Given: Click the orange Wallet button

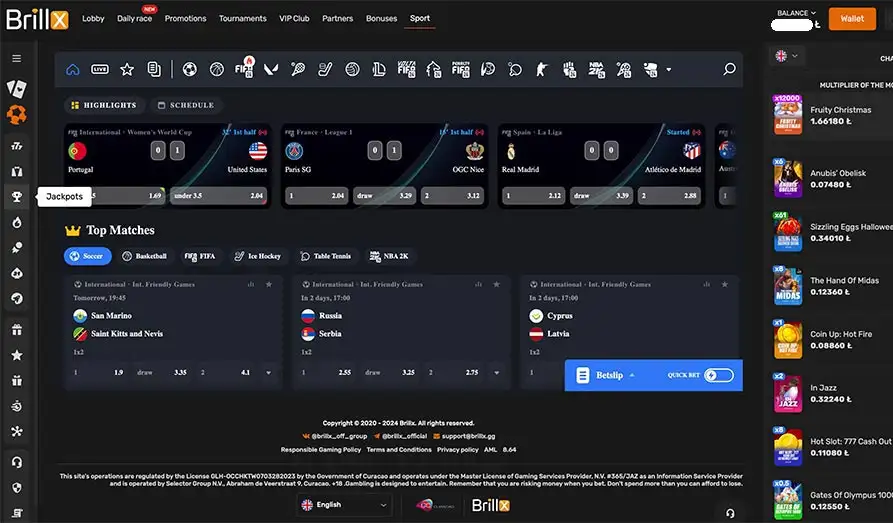Looking at the screenshot, I should (x=852, y=19).
